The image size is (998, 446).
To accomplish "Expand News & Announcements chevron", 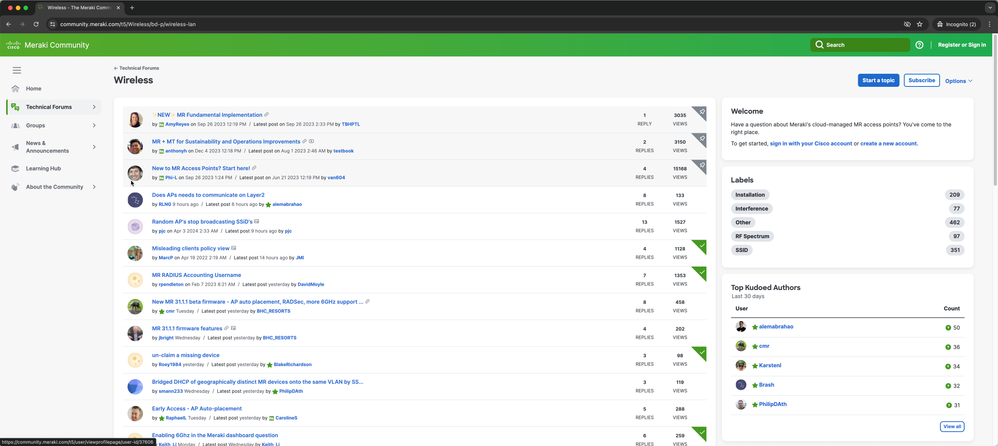I will (94, 147).
